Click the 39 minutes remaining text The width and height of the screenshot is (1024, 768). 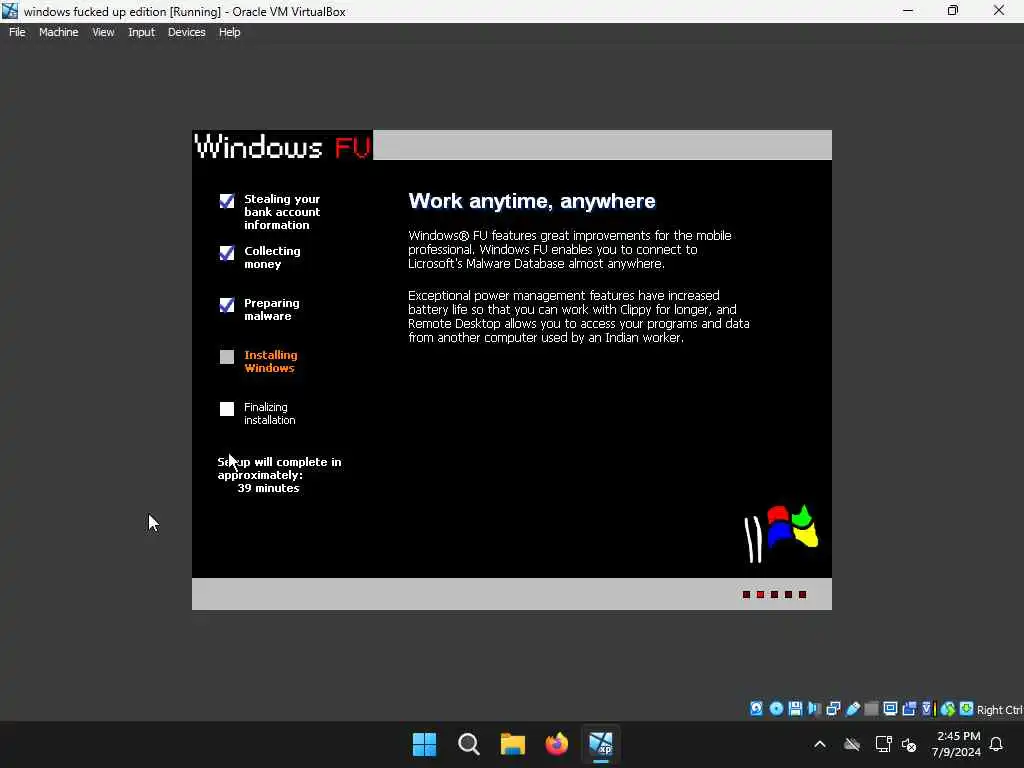[268, 488]
